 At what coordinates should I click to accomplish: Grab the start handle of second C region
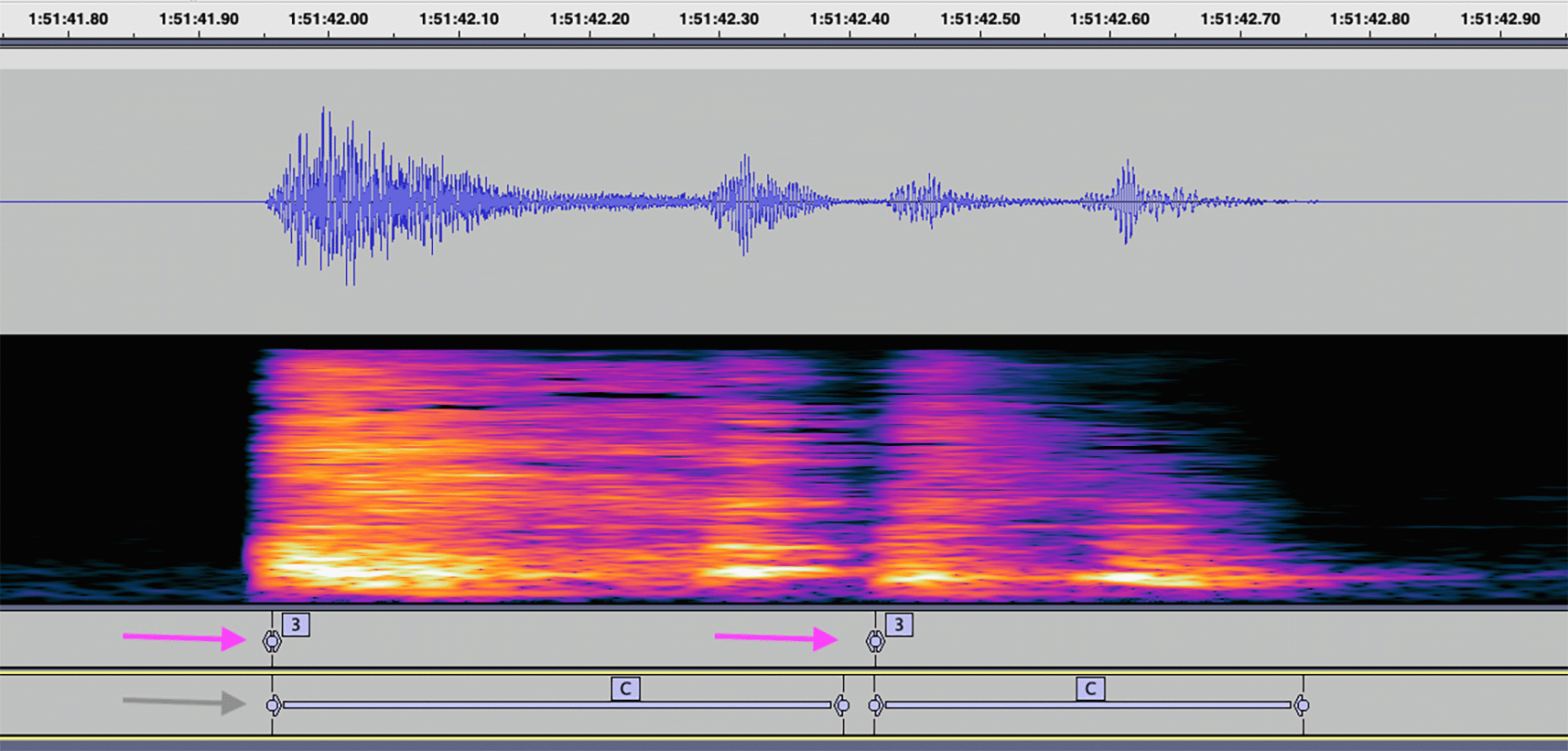(x=876, y=705)
